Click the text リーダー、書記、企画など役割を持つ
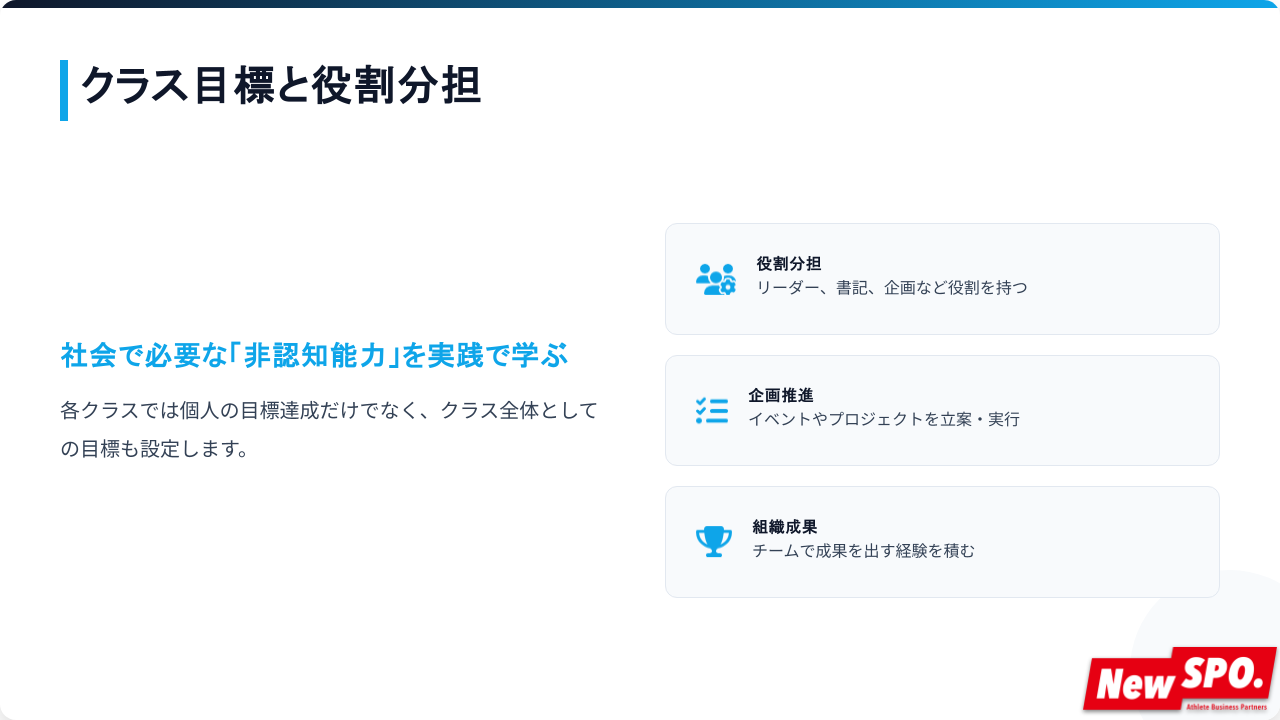 tap(892, 288)
